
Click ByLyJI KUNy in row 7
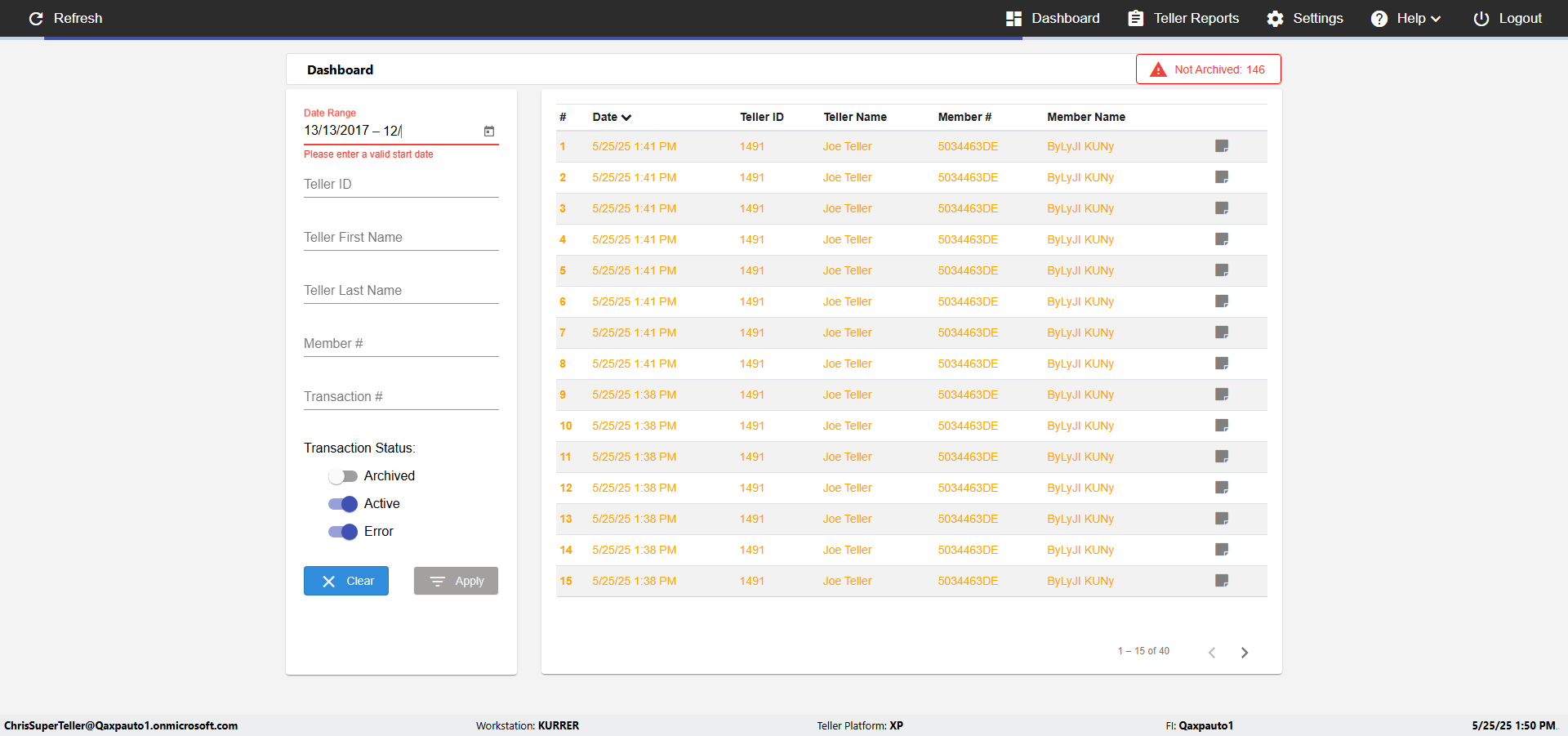(x=1080, y=332)
